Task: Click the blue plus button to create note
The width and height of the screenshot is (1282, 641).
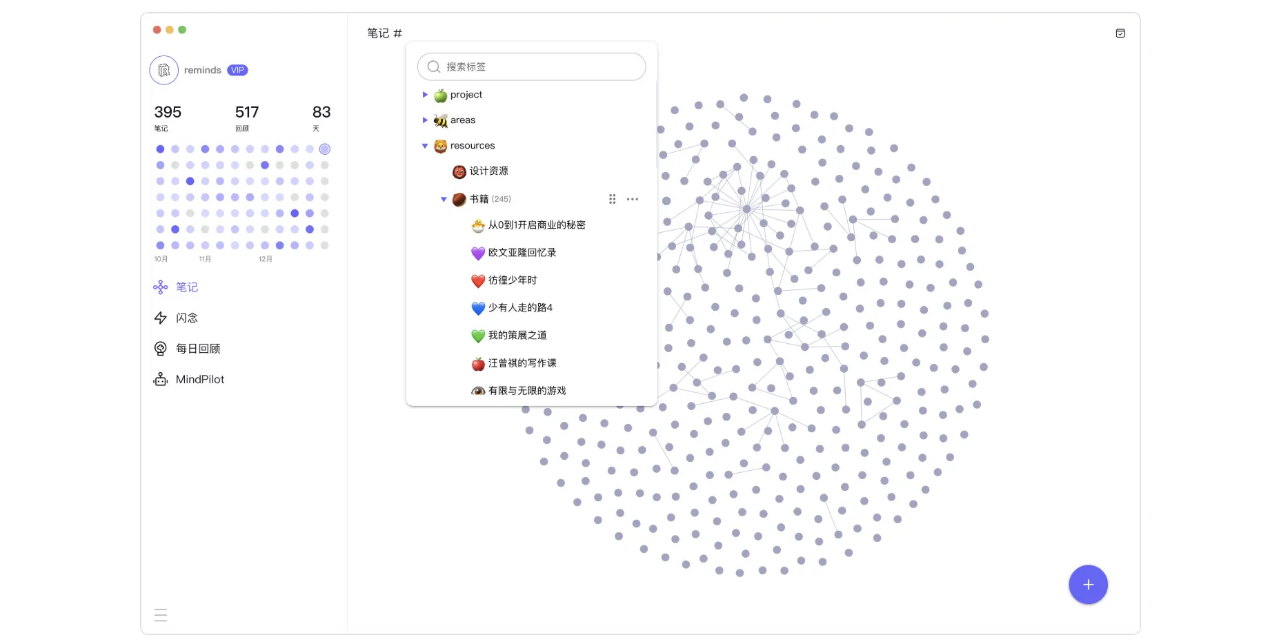Action: point(1088,584)
